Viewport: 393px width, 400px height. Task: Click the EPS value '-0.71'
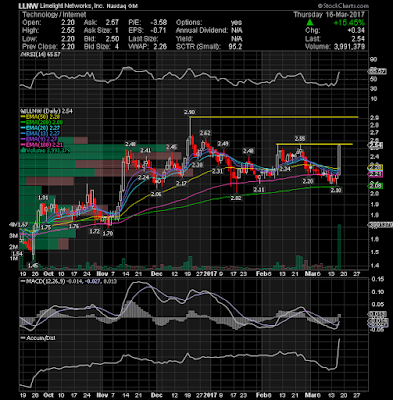pyautogui.click(x=159, y=31)
